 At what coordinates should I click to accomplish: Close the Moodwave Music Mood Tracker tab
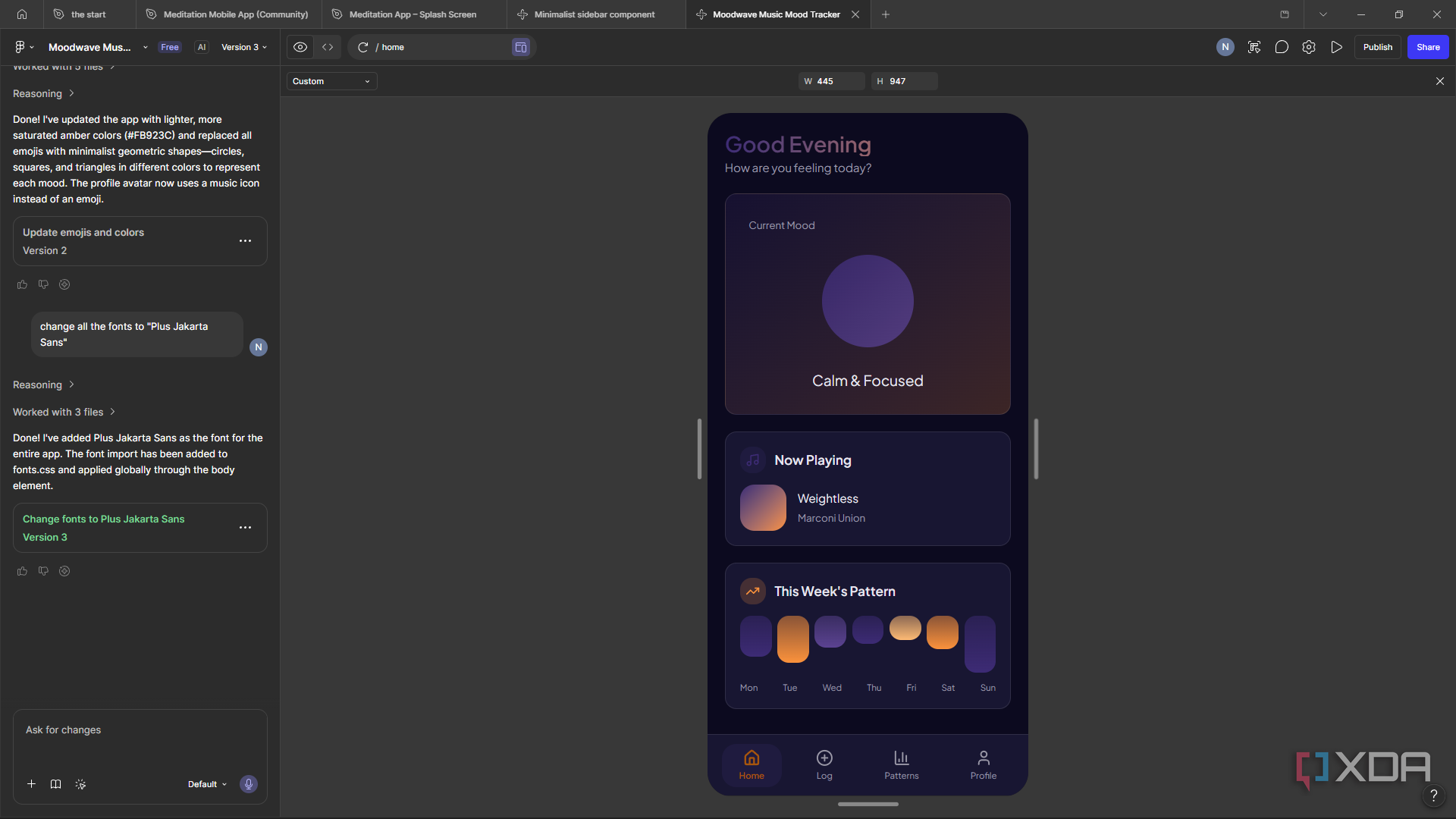[x=855, y=14]
